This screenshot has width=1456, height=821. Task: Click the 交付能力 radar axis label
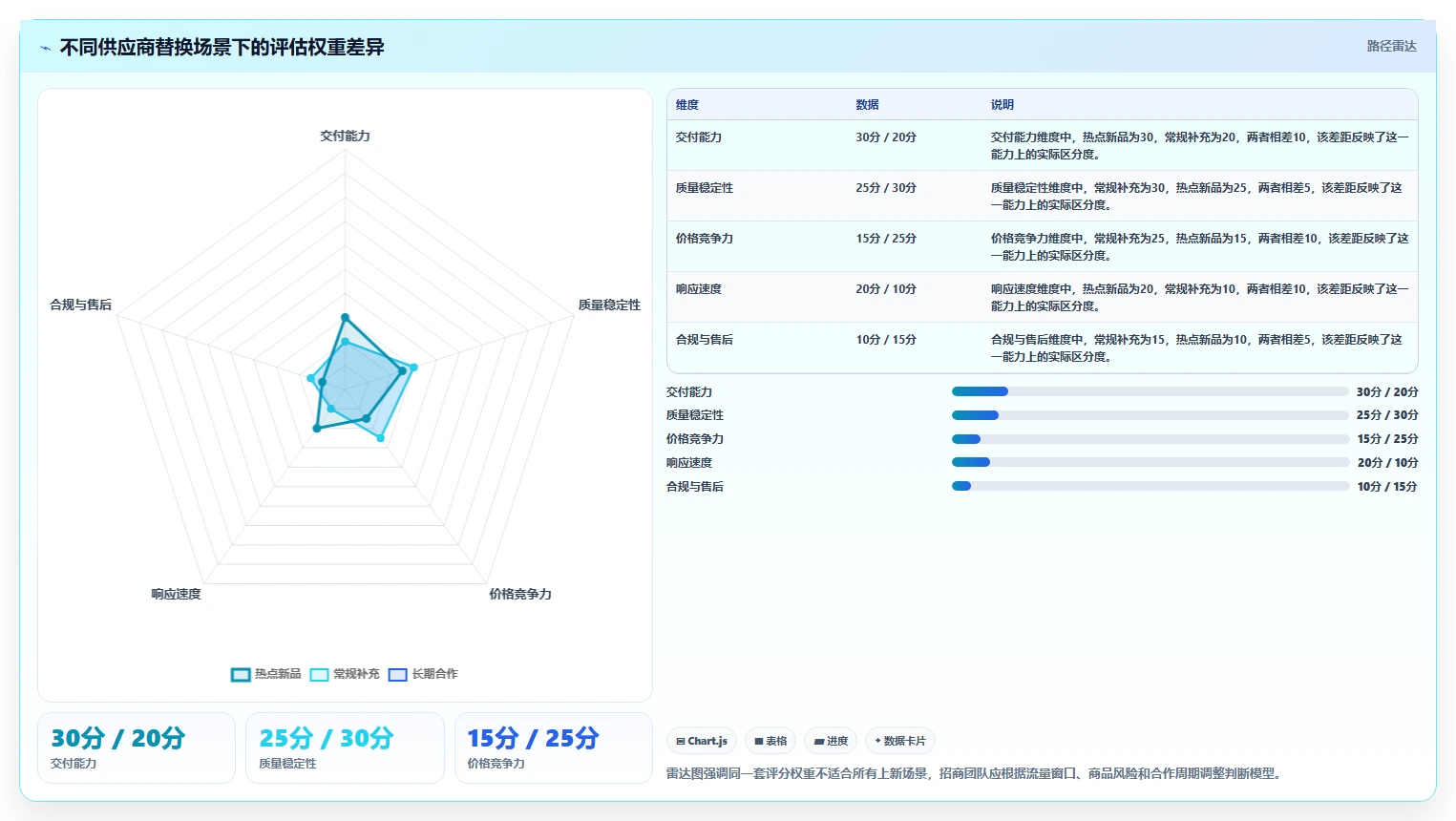345,137
